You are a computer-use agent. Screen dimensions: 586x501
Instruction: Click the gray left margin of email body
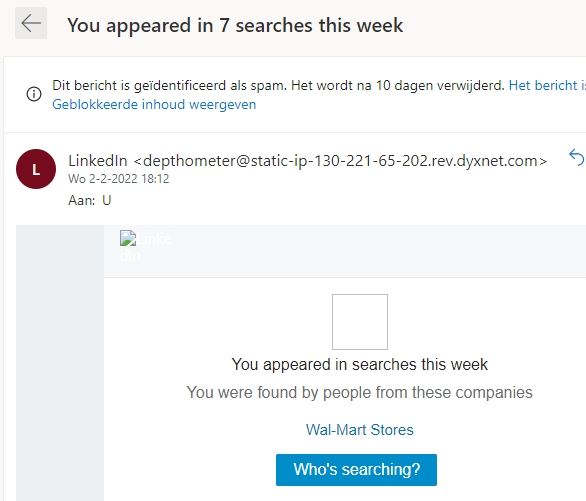[x=60, y=363]
